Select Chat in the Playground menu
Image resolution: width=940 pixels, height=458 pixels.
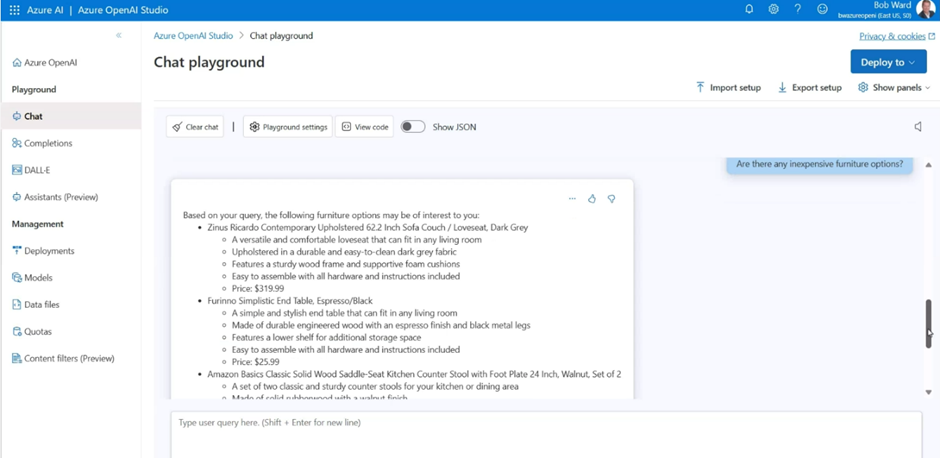(x=71, y=116)
